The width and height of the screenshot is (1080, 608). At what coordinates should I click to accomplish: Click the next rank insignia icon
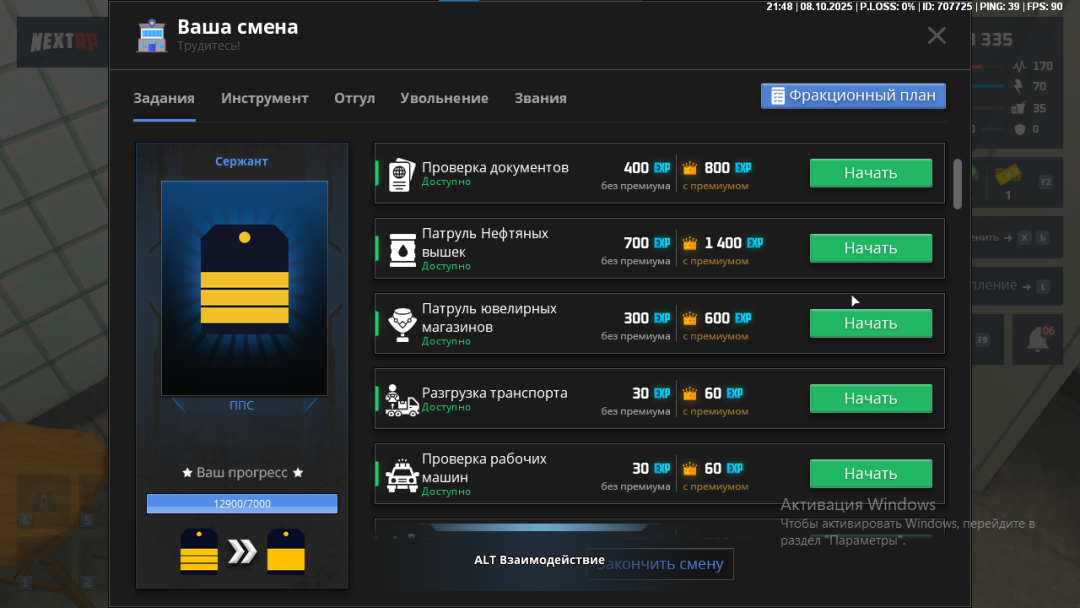click(286, 552)
